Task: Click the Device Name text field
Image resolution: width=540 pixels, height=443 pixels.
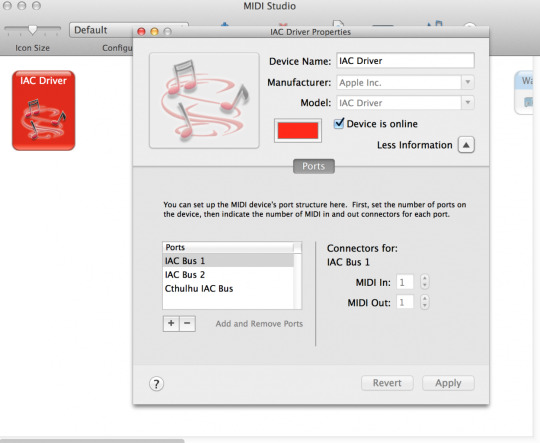Action: click(x=405, y=61)
